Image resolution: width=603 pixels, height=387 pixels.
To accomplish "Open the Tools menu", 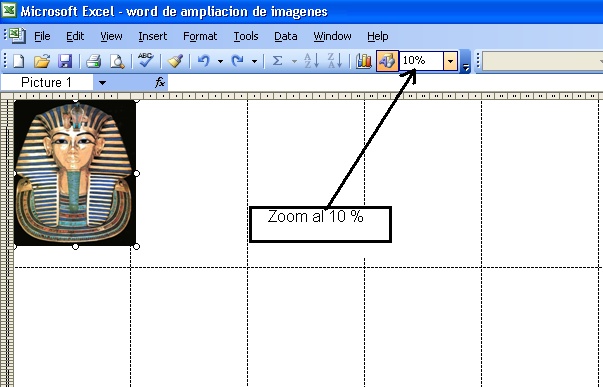I will 246,36.
